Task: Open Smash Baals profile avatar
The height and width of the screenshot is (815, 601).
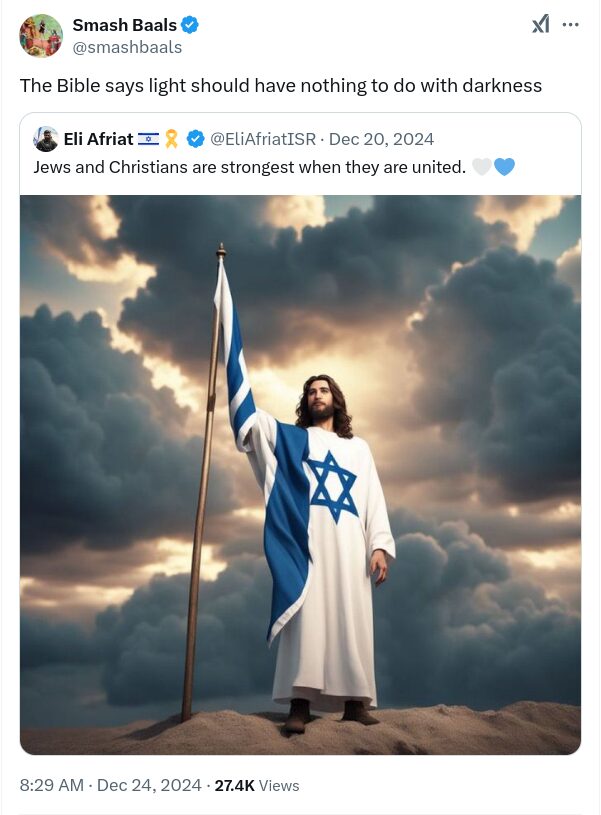Action: [41, 36]
